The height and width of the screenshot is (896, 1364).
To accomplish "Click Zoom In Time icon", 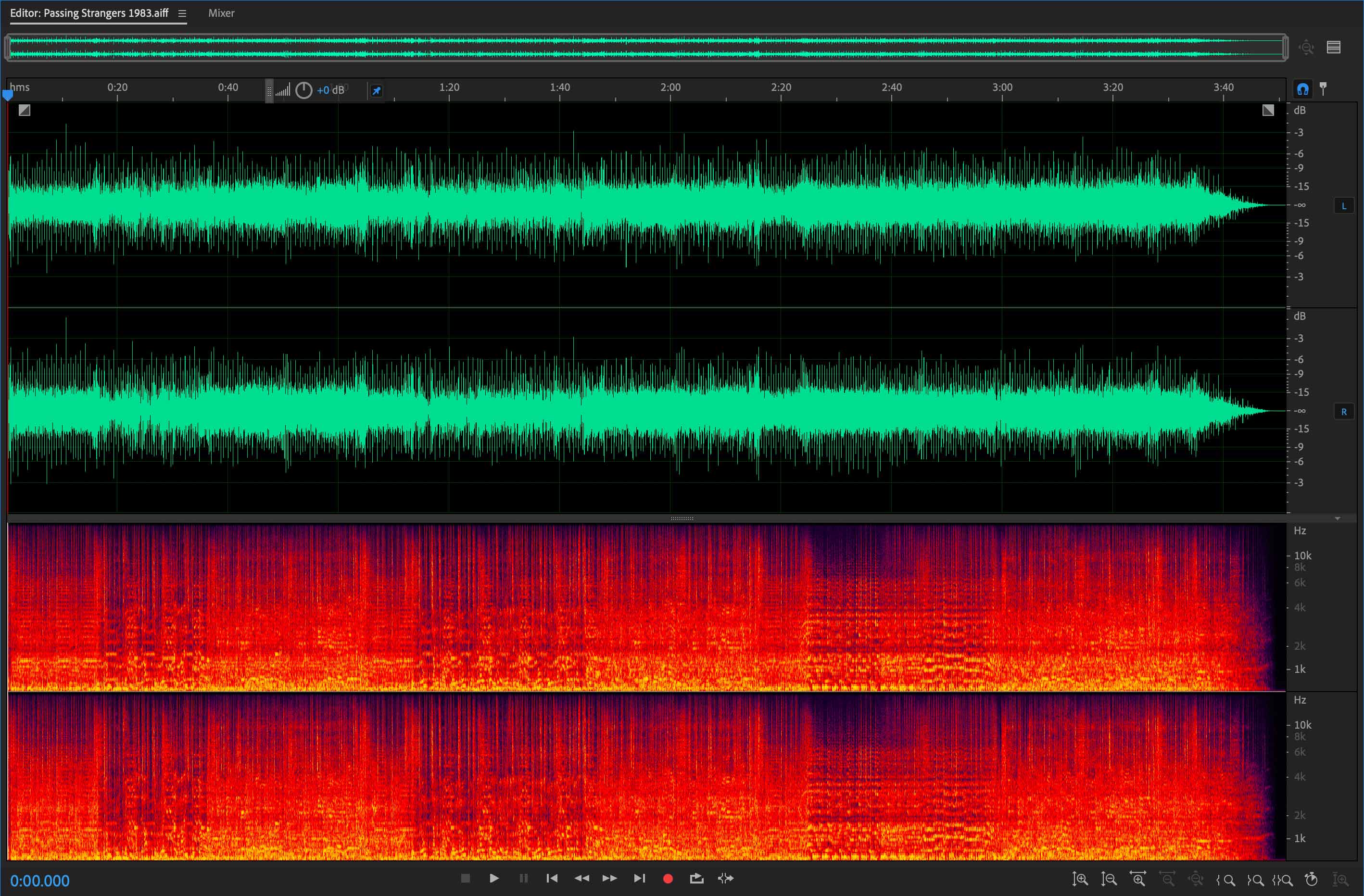I will tap(1137, 879).
